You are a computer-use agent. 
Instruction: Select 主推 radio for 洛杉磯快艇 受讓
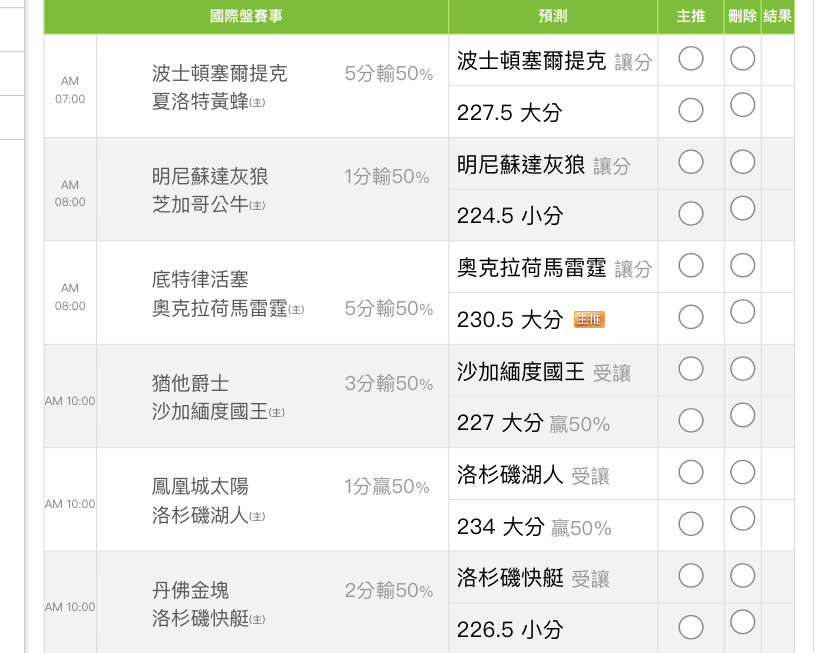690,575
